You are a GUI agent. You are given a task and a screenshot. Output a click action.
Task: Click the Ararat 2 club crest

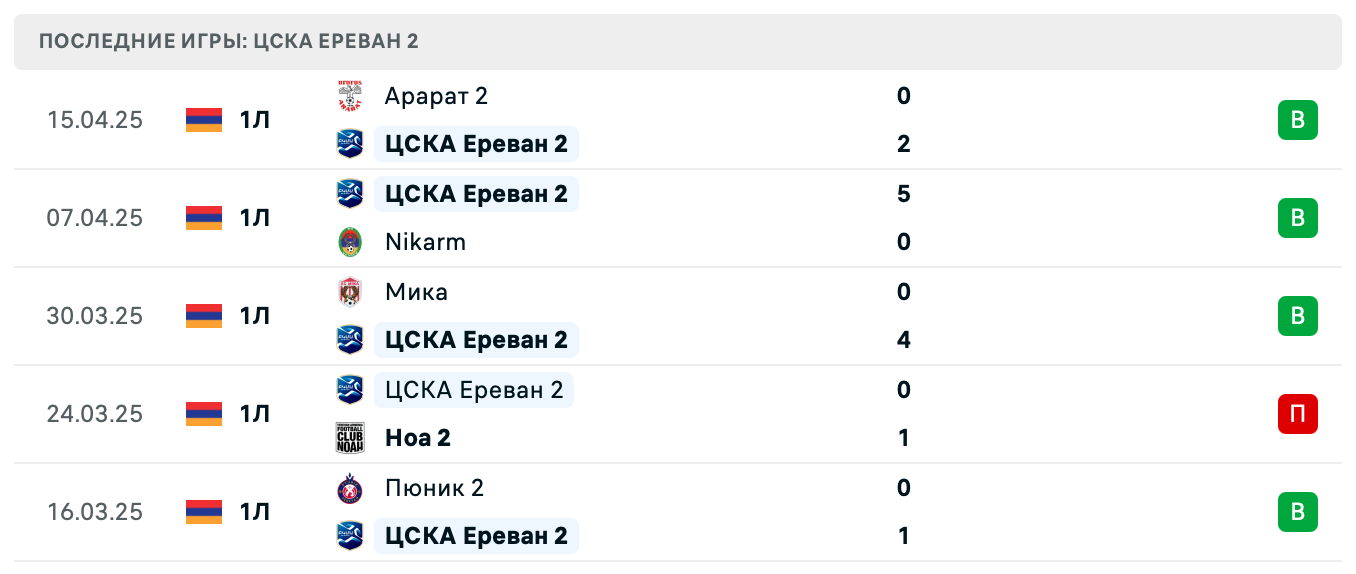tap(349, 96)
